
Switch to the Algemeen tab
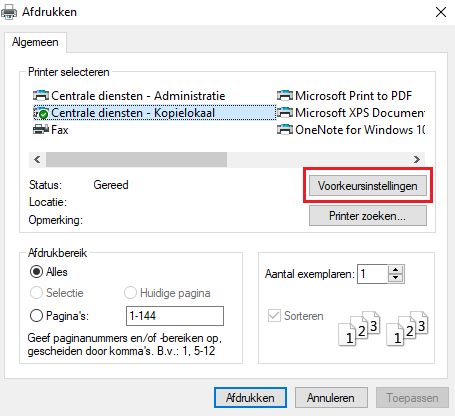[x=35, y=42]
